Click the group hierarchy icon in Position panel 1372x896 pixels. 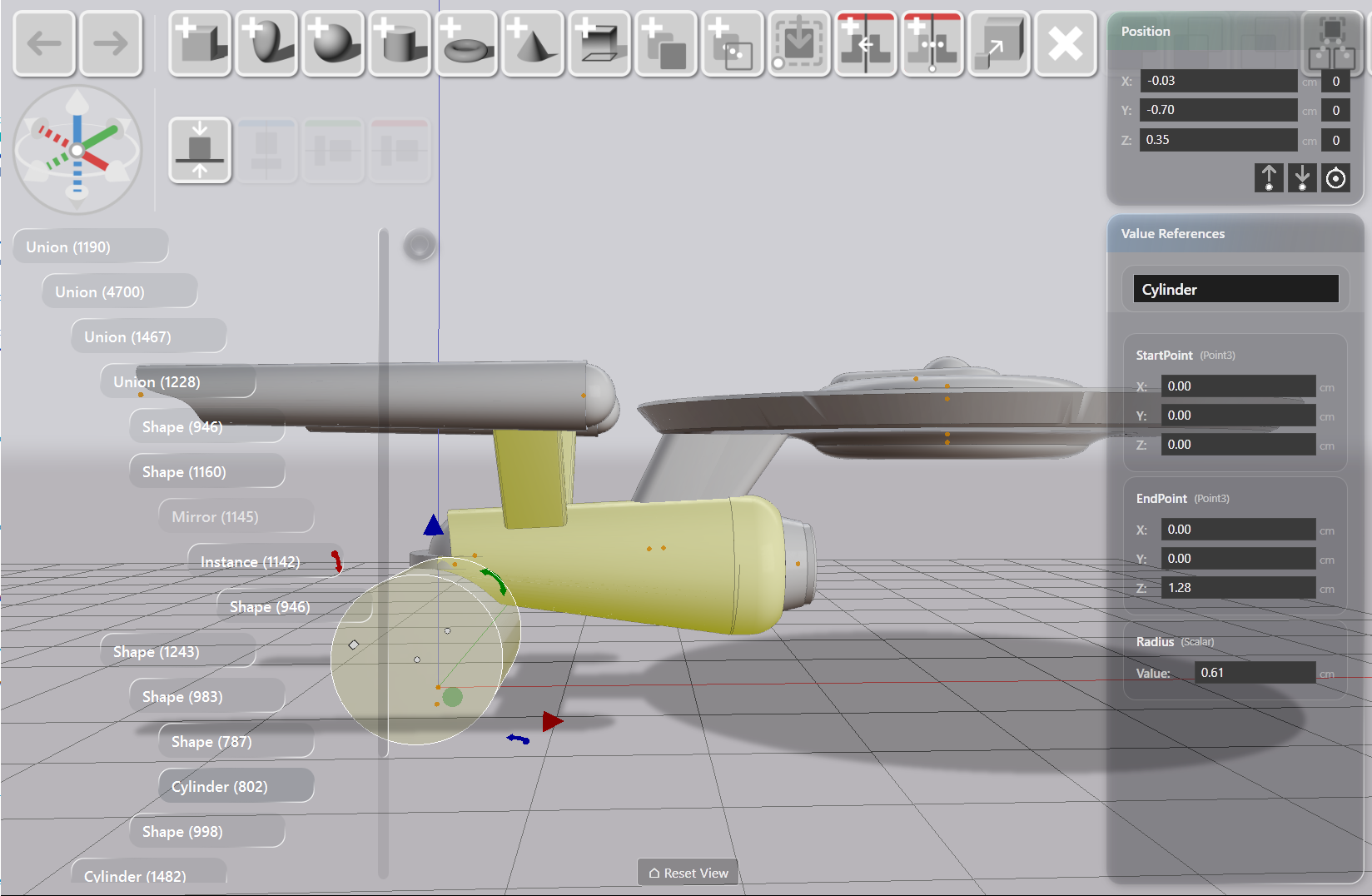[x=1332, y=44]
